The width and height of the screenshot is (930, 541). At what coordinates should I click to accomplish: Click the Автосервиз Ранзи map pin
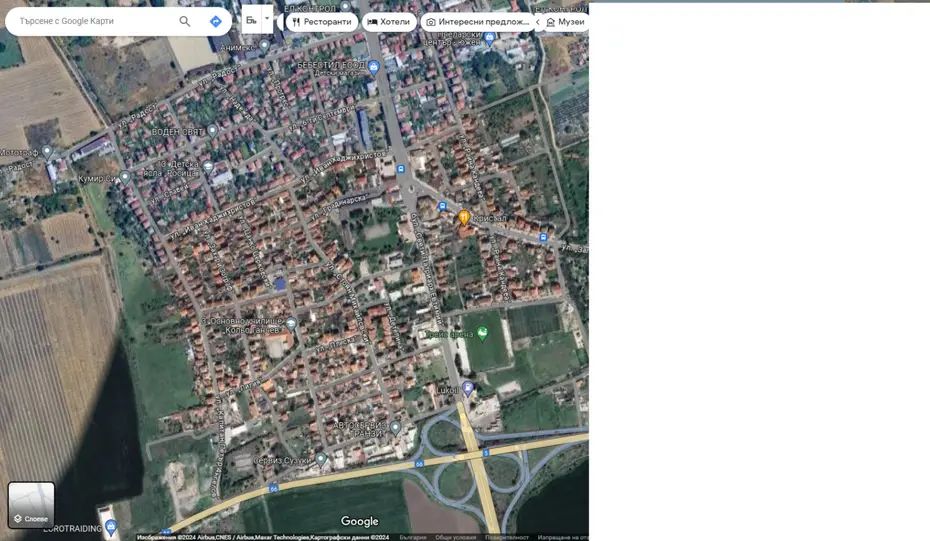coord(395,428)
